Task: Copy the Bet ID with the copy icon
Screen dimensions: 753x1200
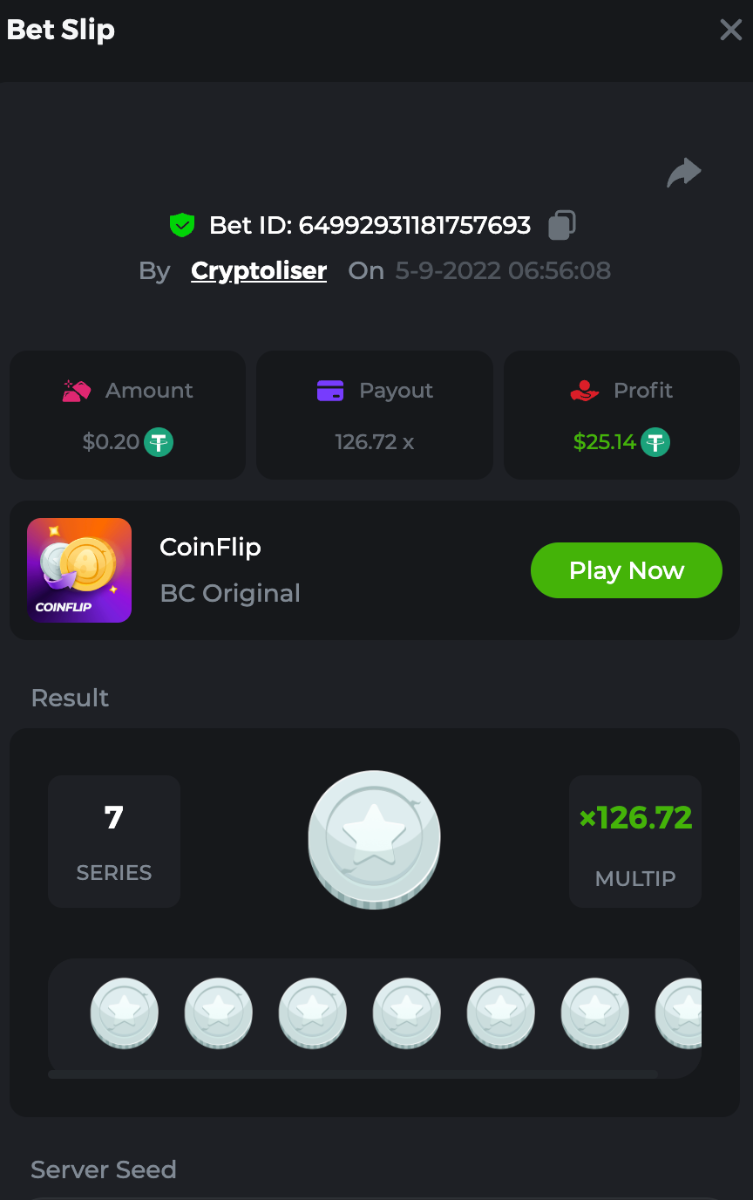Action: pyautogui.click(x=562, y=225)
